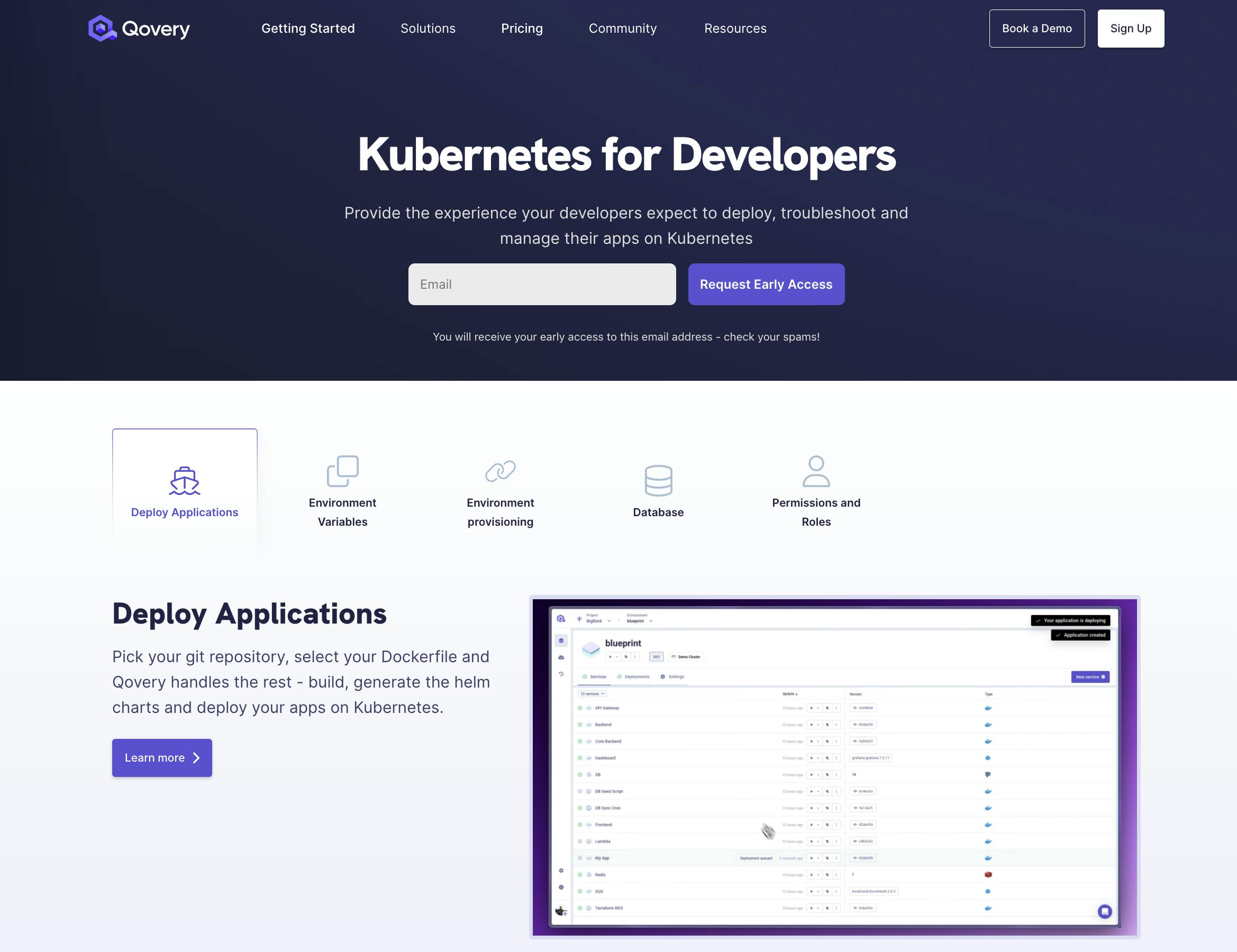Click the copy squares icon above Environment Variables
1237x952 pixels.
[343, 471]
